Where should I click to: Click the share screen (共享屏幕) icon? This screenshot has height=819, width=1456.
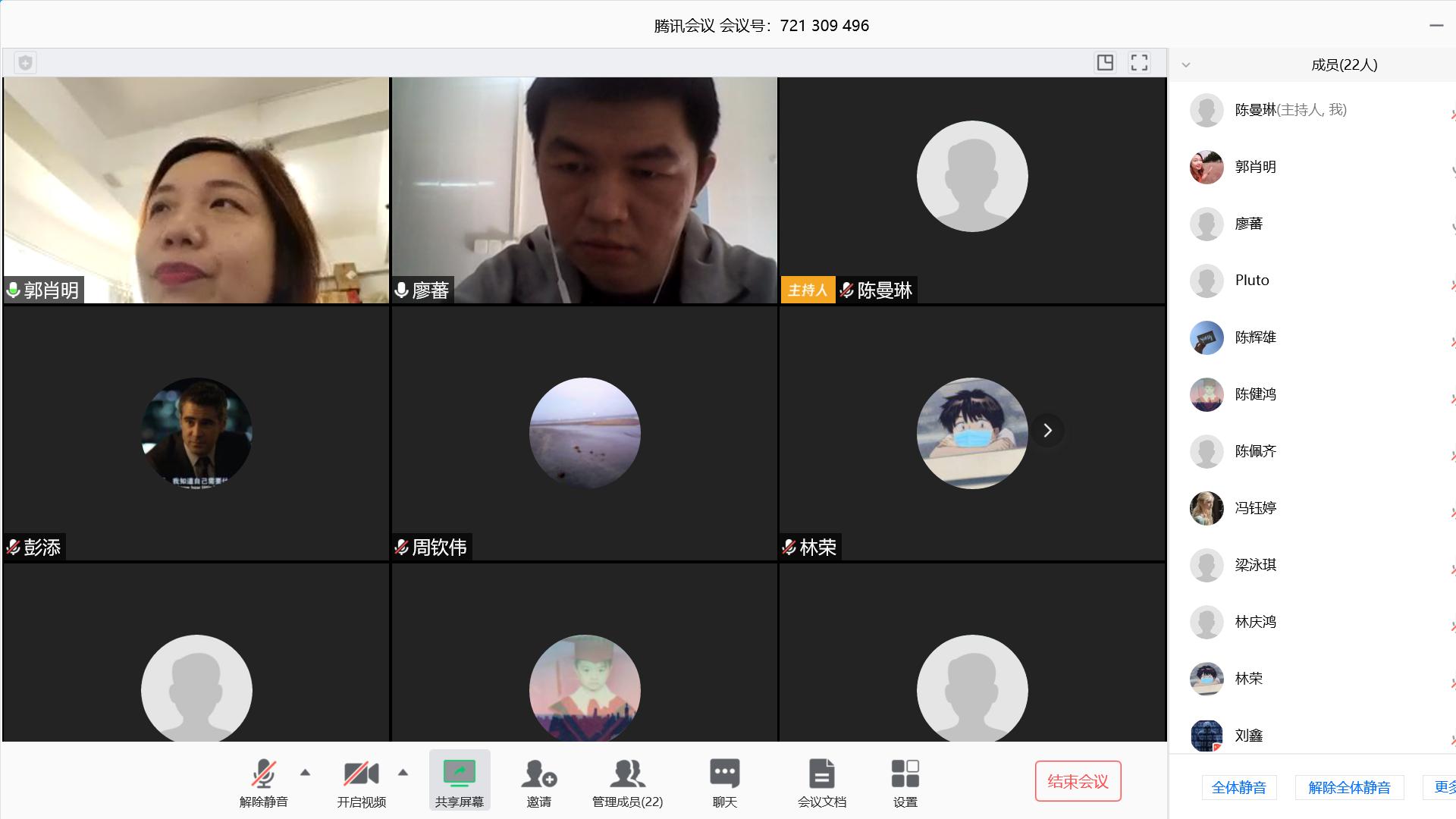[x=459, y=774]
